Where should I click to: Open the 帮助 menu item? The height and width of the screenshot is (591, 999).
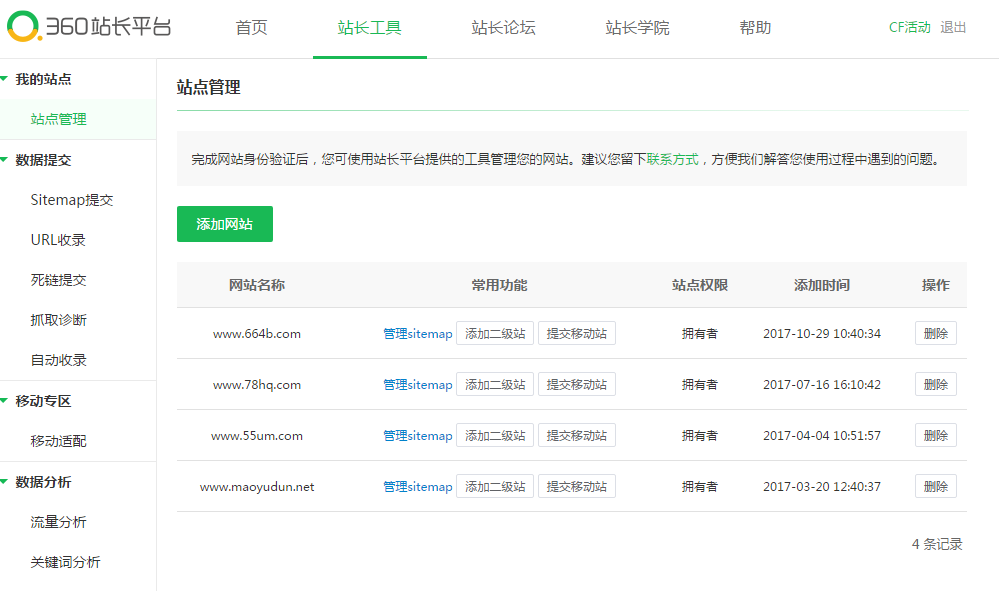click(755, 28)
